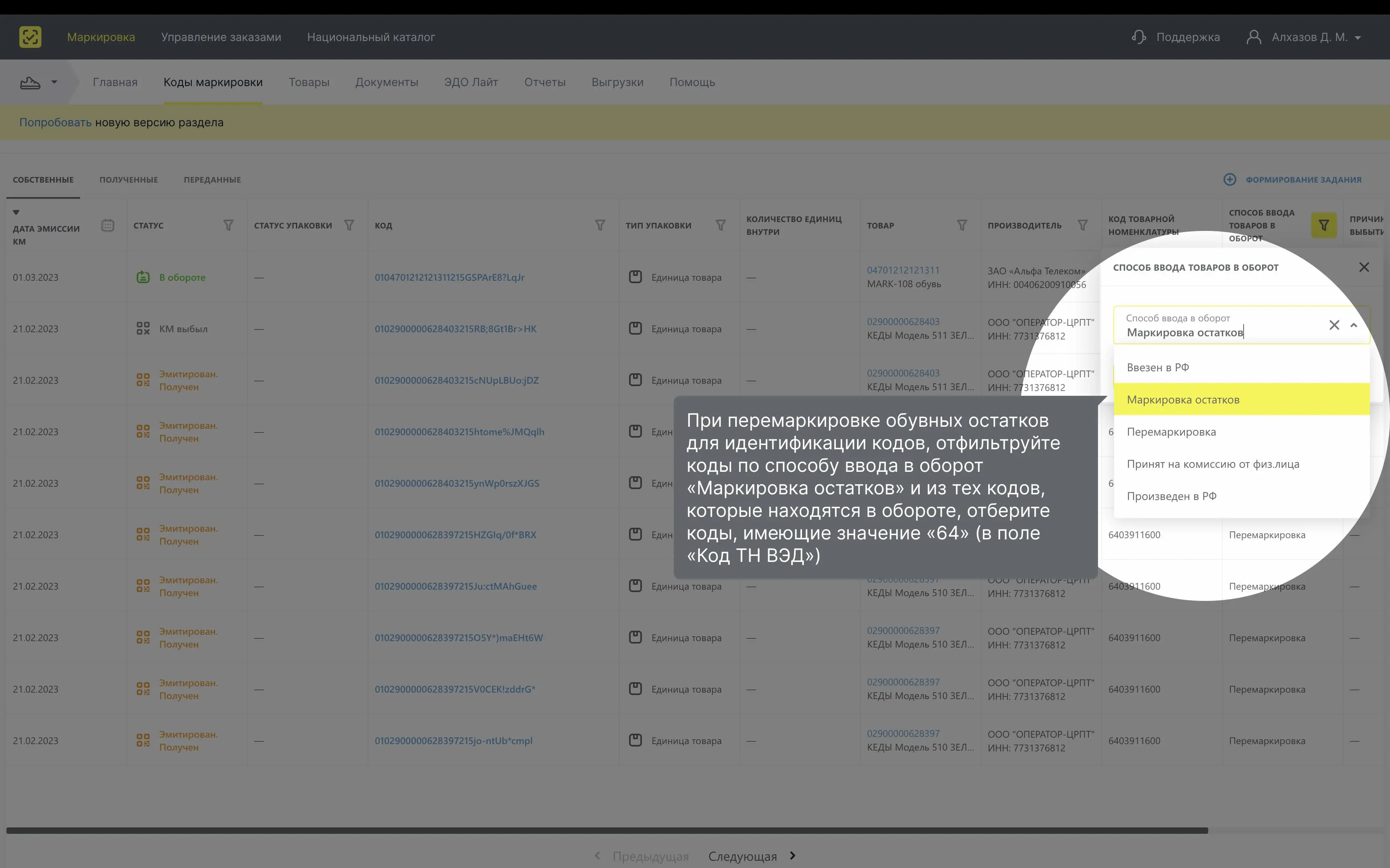The image size is (1390, 868).
Task: Select Маркировка остатков option
Action: tap(1241, 399)
